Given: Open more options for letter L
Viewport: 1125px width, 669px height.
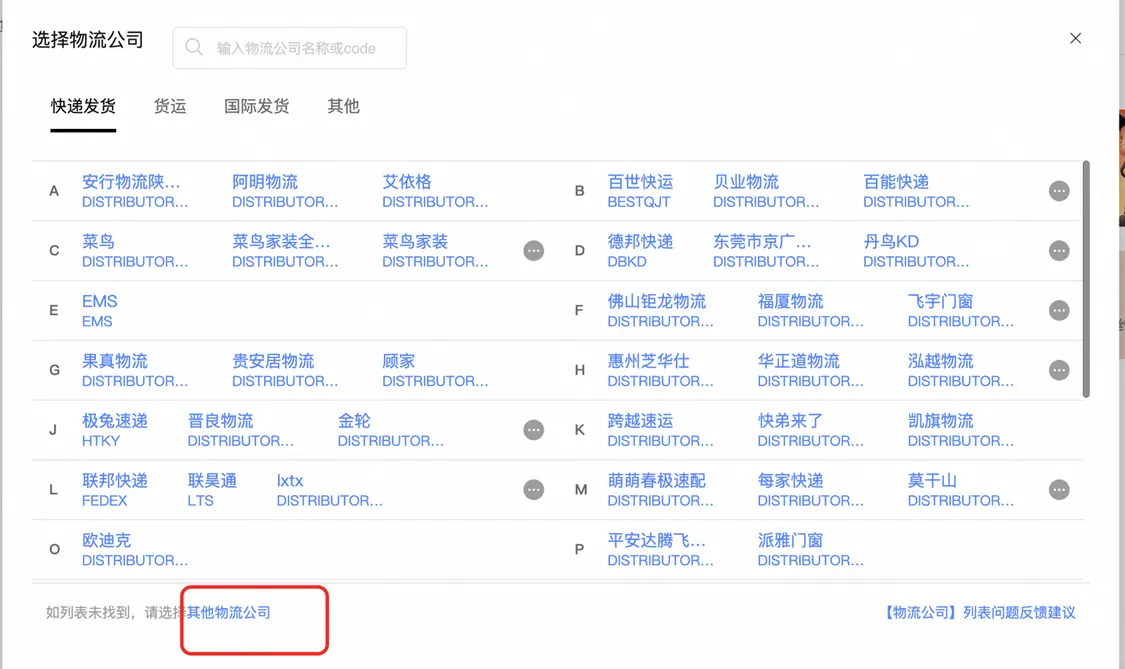Looking at the screenshot, I should coord(534,490).
